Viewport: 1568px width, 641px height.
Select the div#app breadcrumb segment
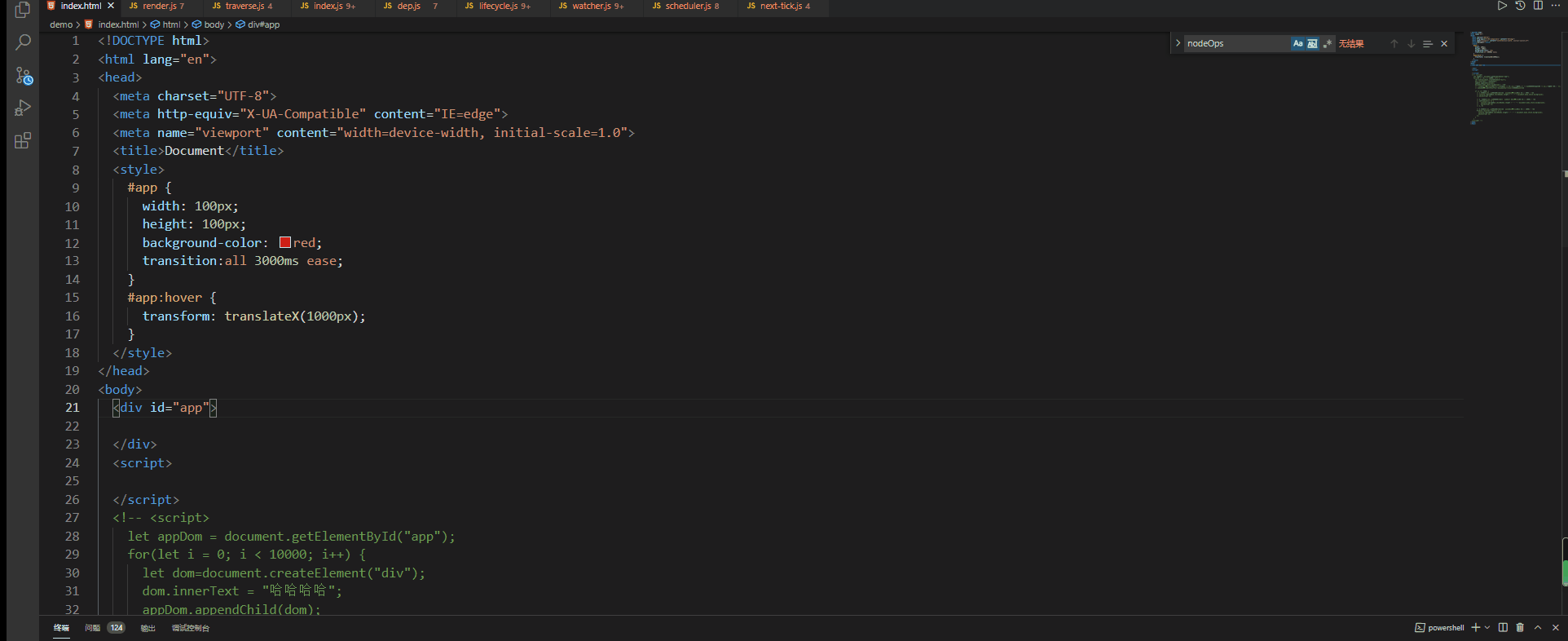(263, 24)
